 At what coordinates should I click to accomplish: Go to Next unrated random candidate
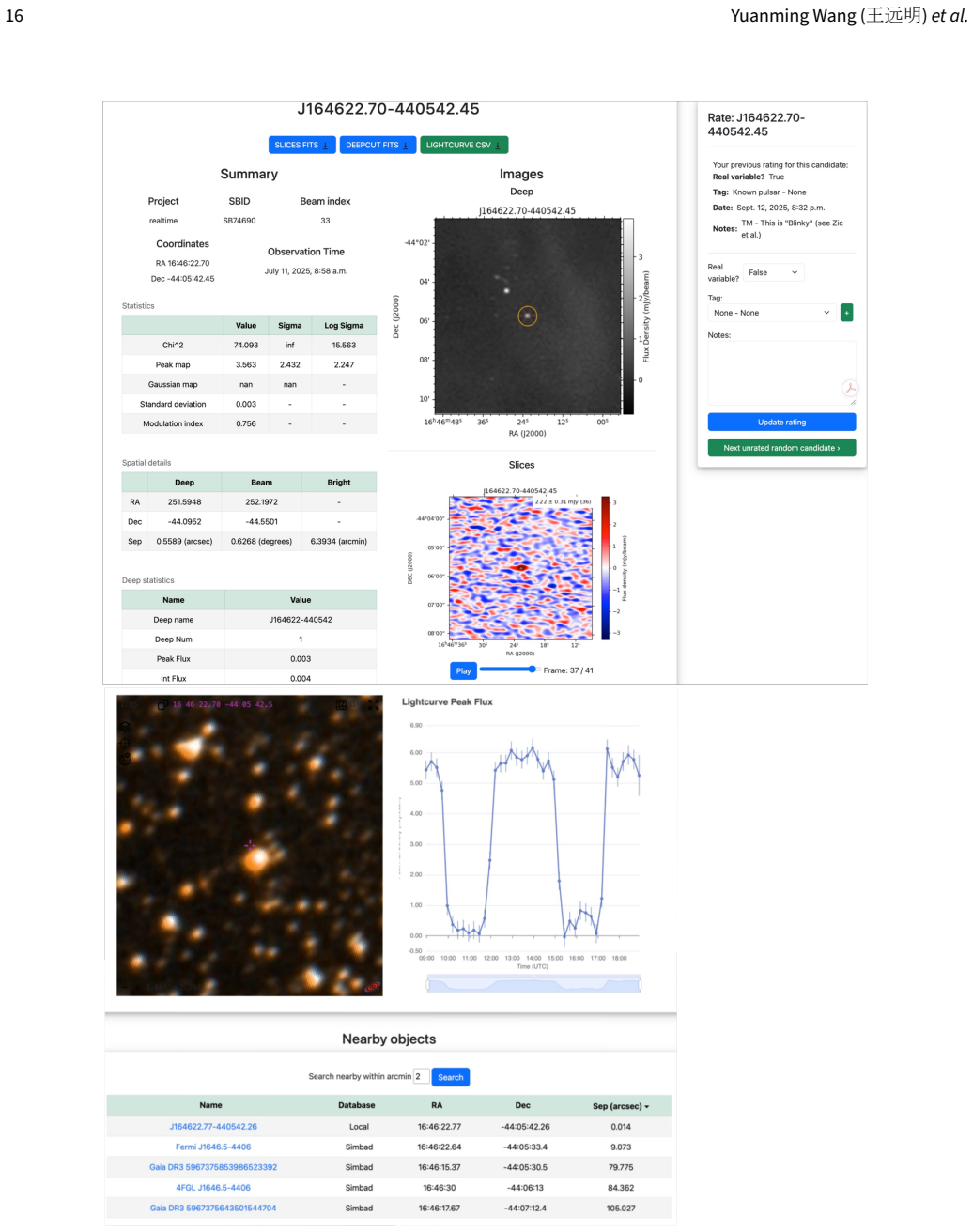click(x=781, y=448)
